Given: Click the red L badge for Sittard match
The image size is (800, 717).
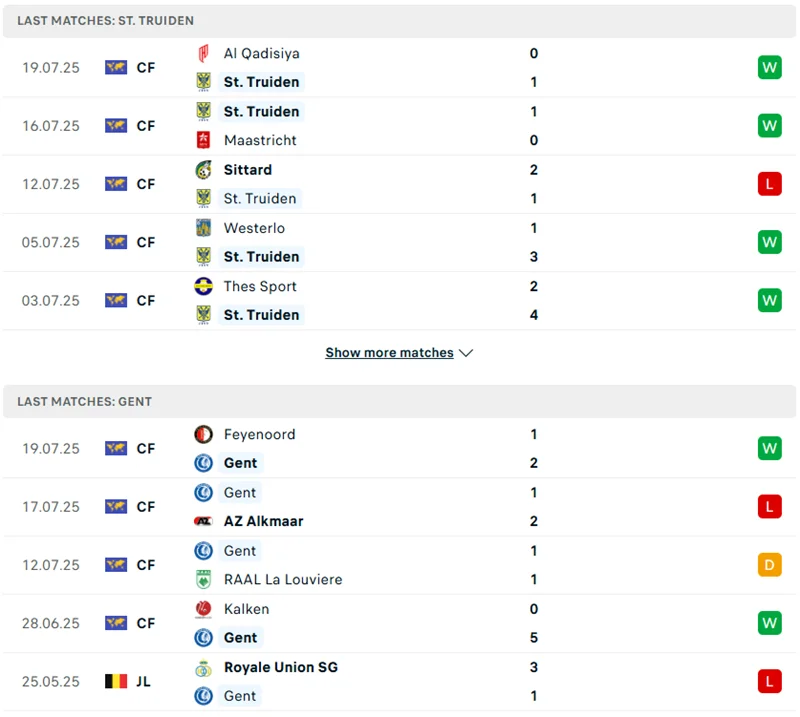Looking at the screenshot, I should coord(769,184).
